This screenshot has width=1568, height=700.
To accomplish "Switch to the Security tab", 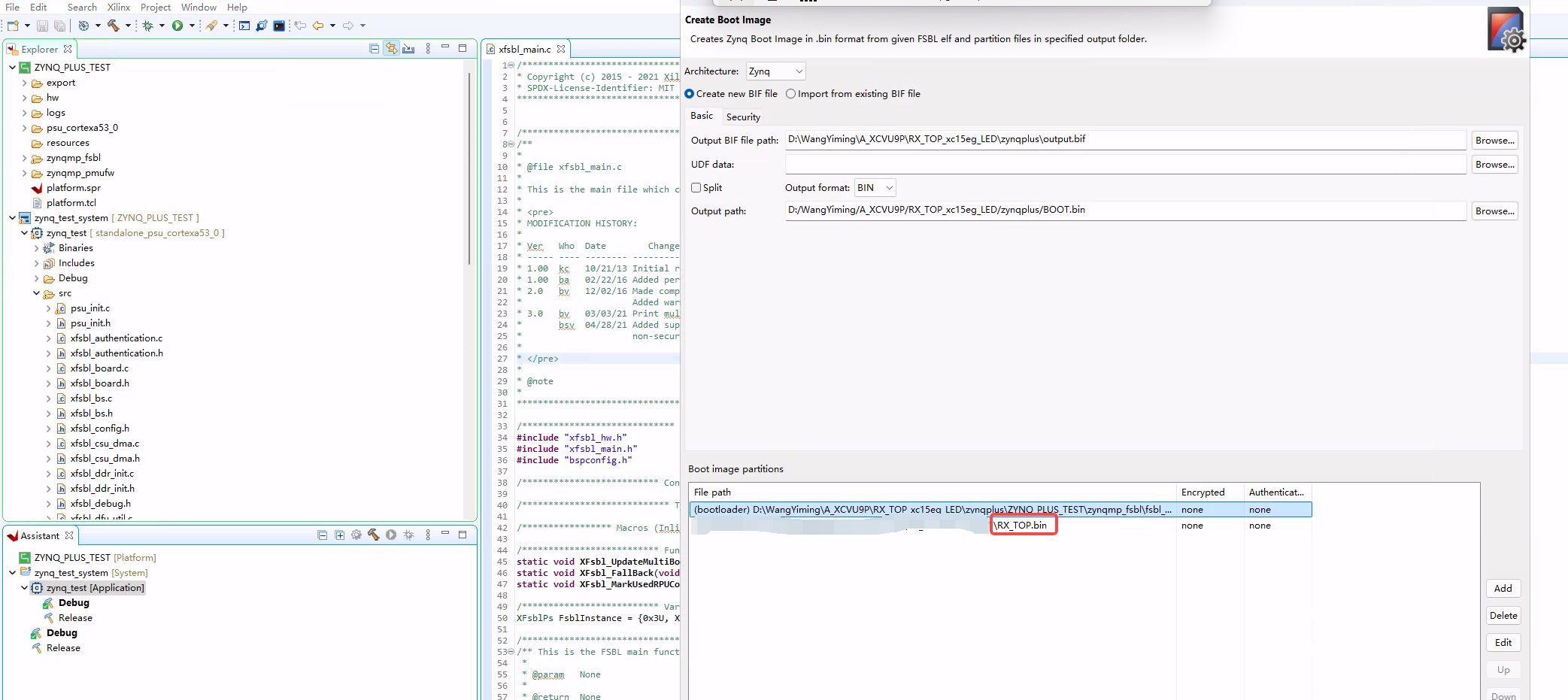I will [x=743, y=117].
